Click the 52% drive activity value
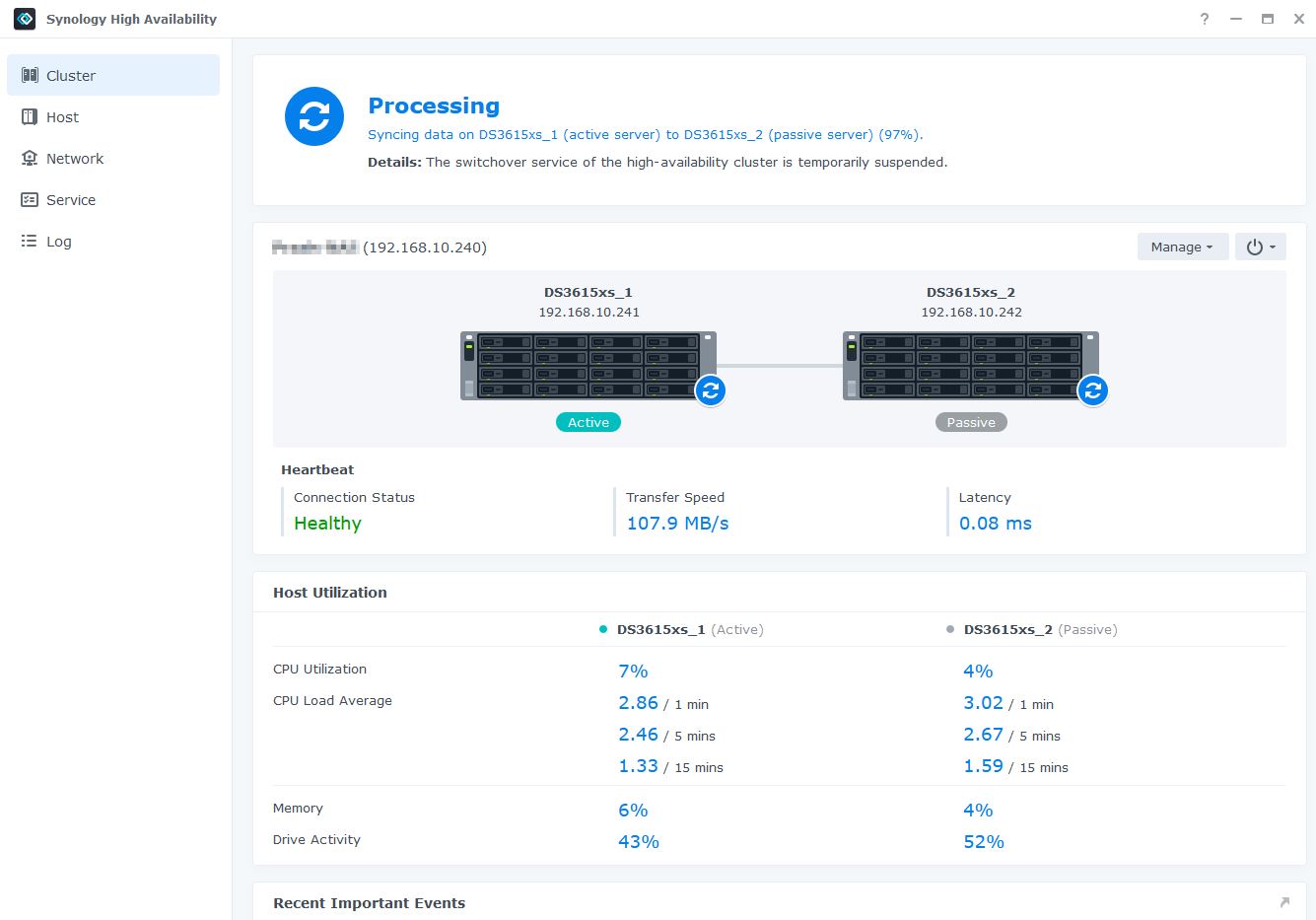This screenshot has height=920, width=1316. (x=984, y=842)
